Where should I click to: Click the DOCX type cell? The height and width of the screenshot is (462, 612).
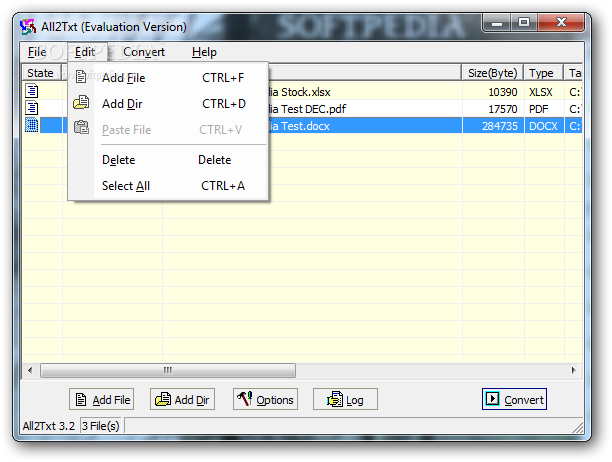click(543, 126)
